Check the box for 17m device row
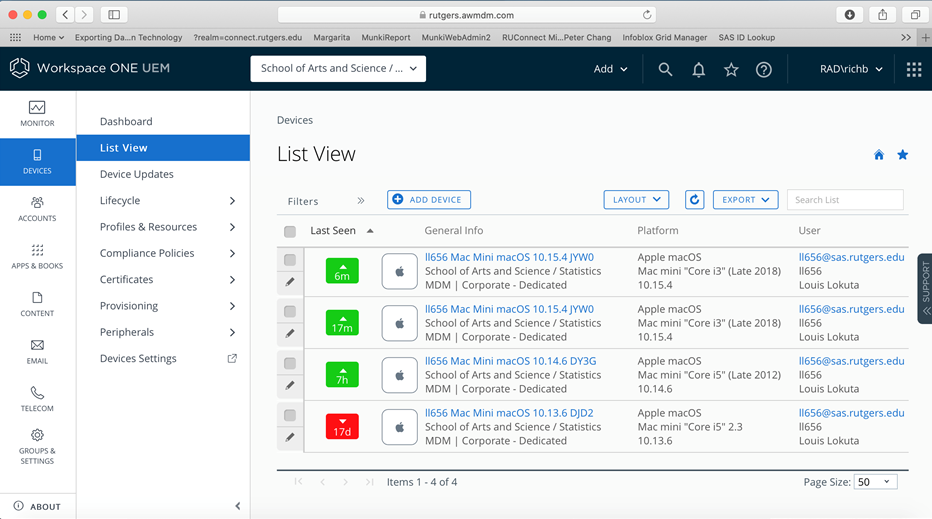Screen dimensions: 932x519 [x=289, y=312]
